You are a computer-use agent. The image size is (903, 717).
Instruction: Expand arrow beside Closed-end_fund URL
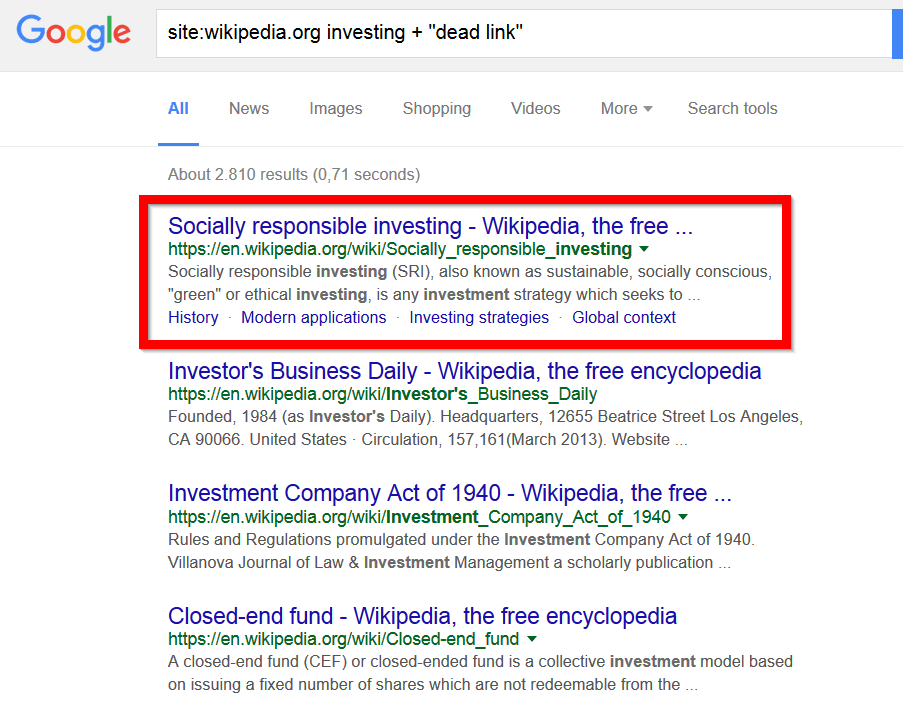click(x=532, y=639)
